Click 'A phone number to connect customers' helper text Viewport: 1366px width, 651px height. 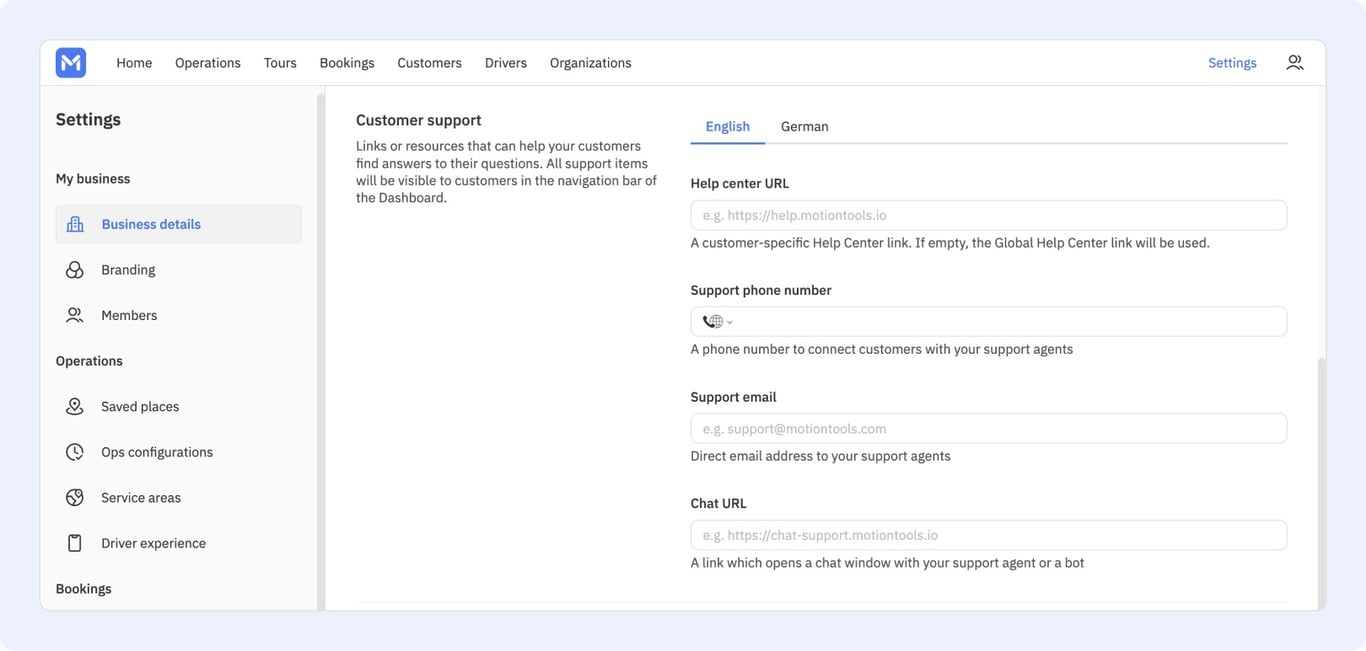pyautogui.click(x=882, y=349)
